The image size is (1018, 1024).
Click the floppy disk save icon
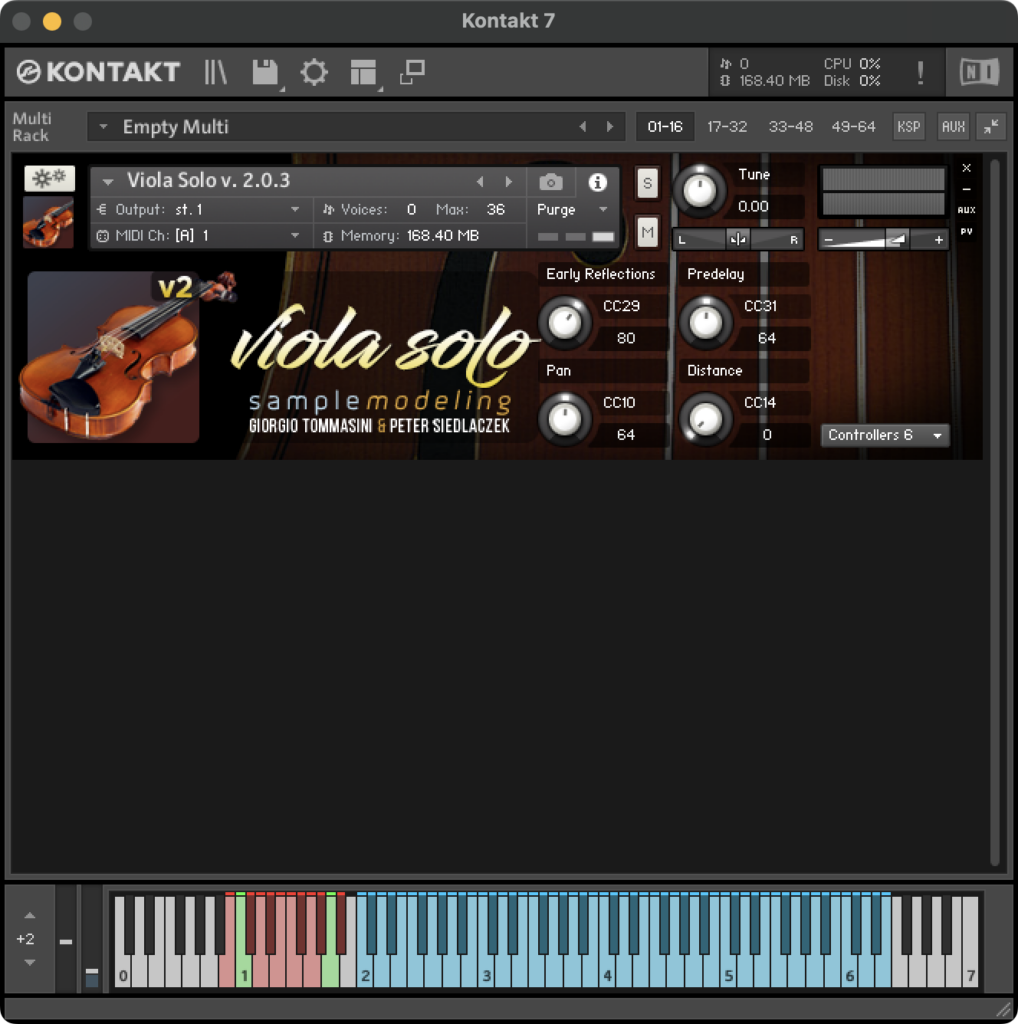(264, 72)
